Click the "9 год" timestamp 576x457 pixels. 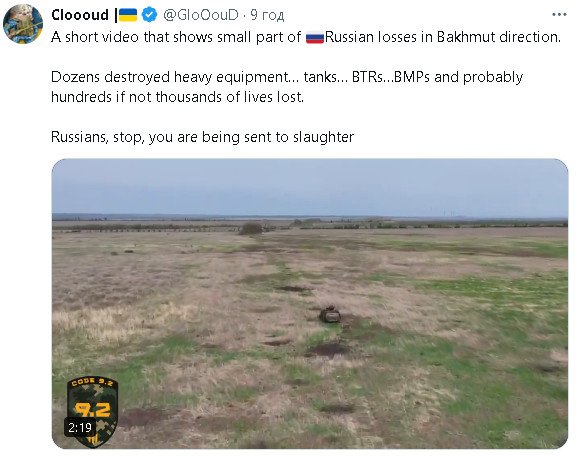pos(267,15)
